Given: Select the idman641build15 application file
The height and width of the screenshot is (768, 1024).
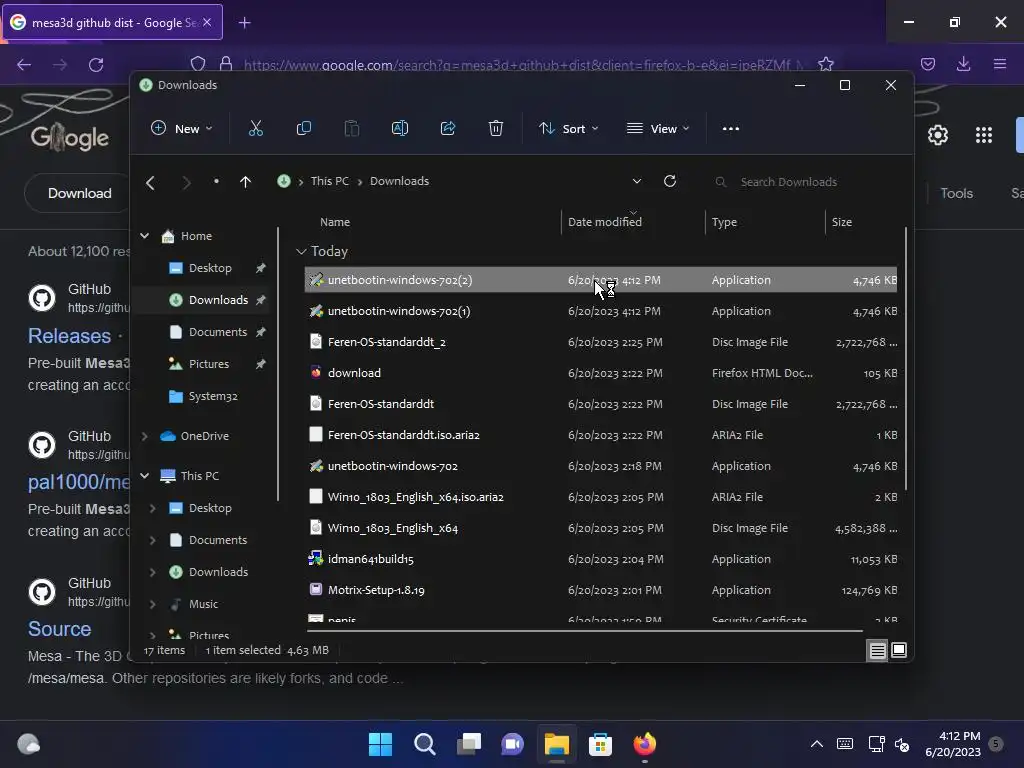Looking at the screenshot, I should coord(601,559).
